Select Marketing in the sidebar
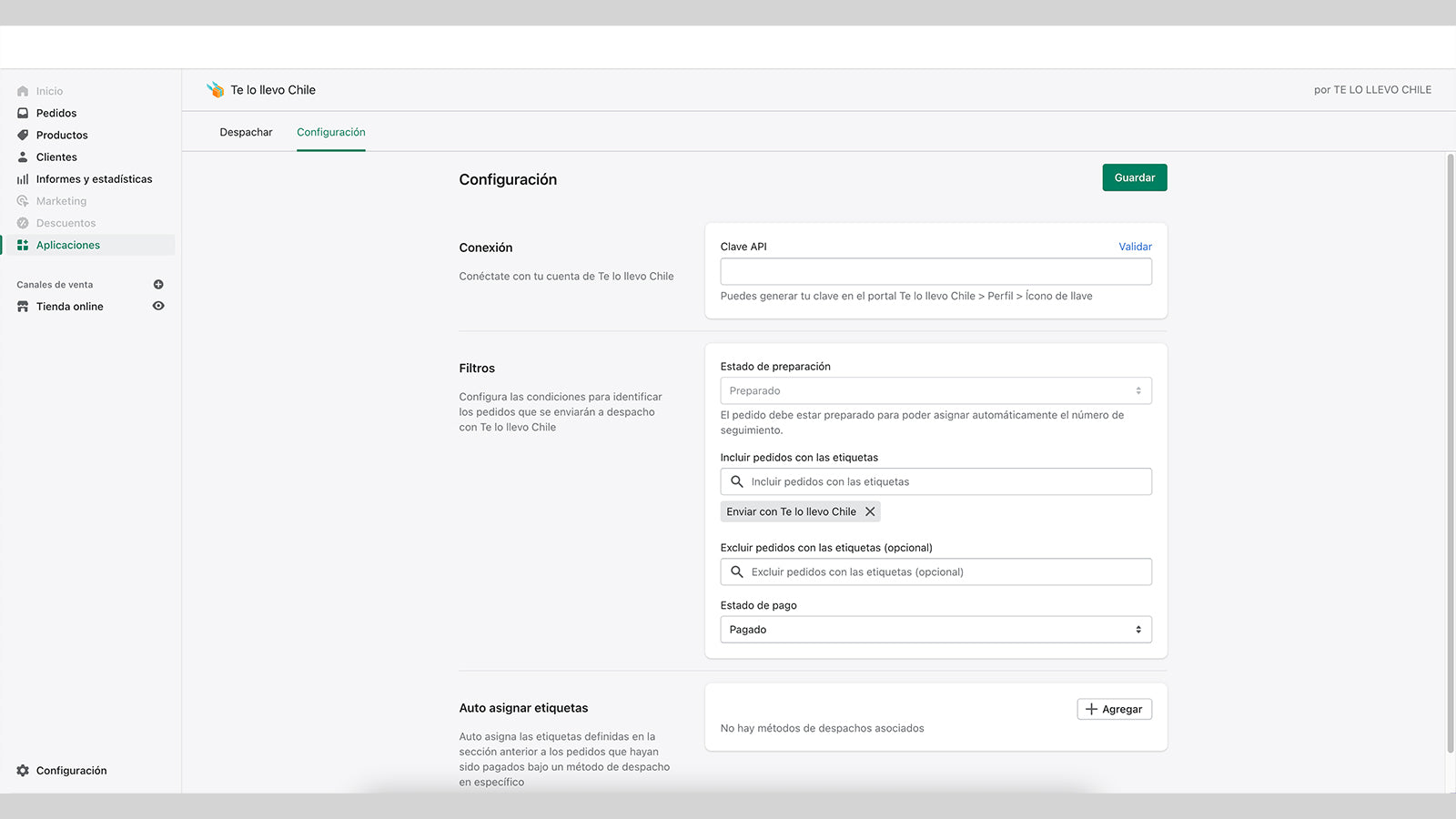The image size is (1456, 819). [x=61, y=201]
